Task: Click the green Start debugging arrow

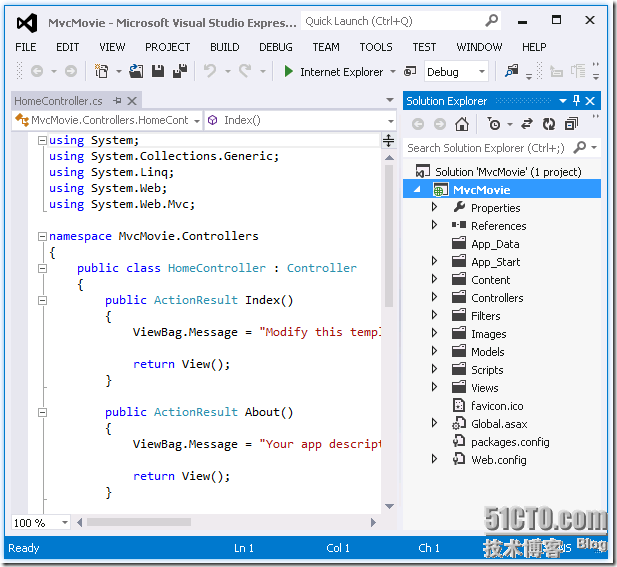Action: (289, 71)
